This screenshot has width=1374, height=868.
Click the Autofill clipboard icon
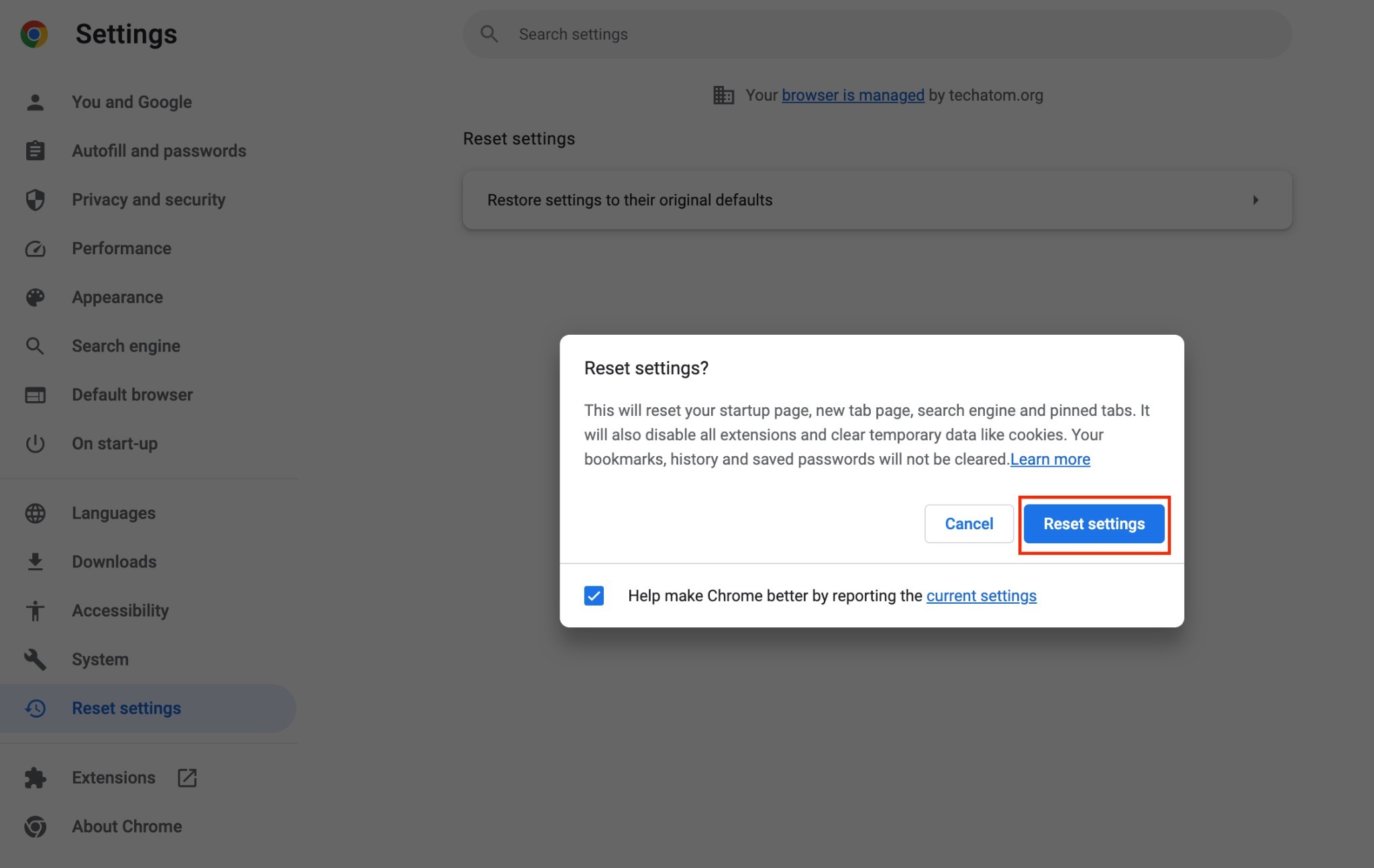[35, 151]
